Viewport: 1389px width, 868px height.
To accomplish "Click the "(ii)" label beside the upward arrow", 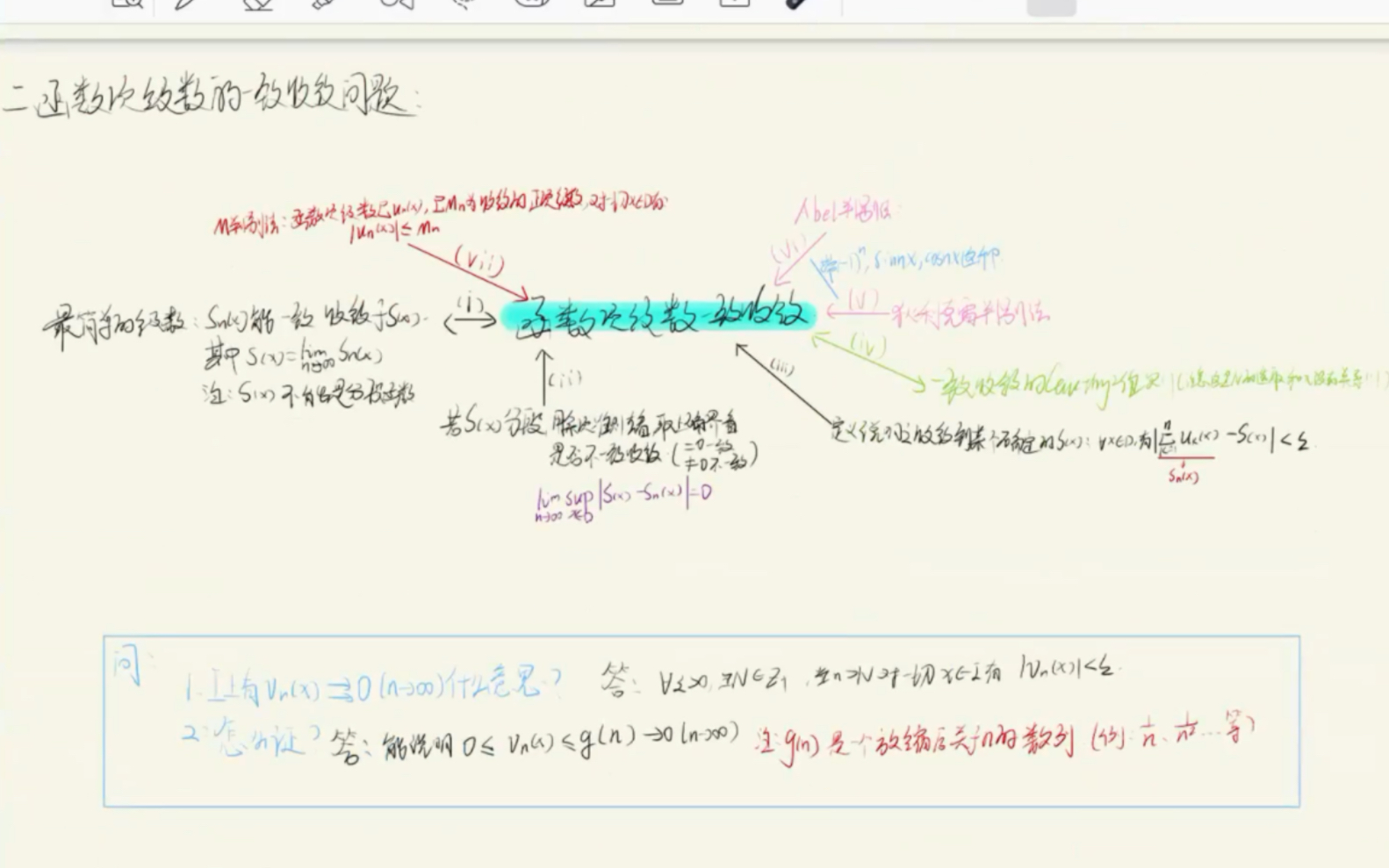I will click(x=565, y=379).
